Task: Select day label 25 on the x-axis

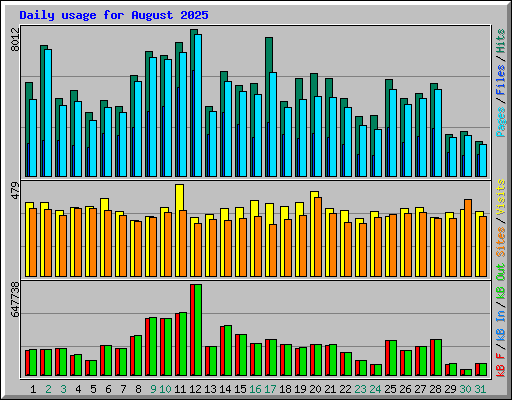Action: tap(390, 389)
